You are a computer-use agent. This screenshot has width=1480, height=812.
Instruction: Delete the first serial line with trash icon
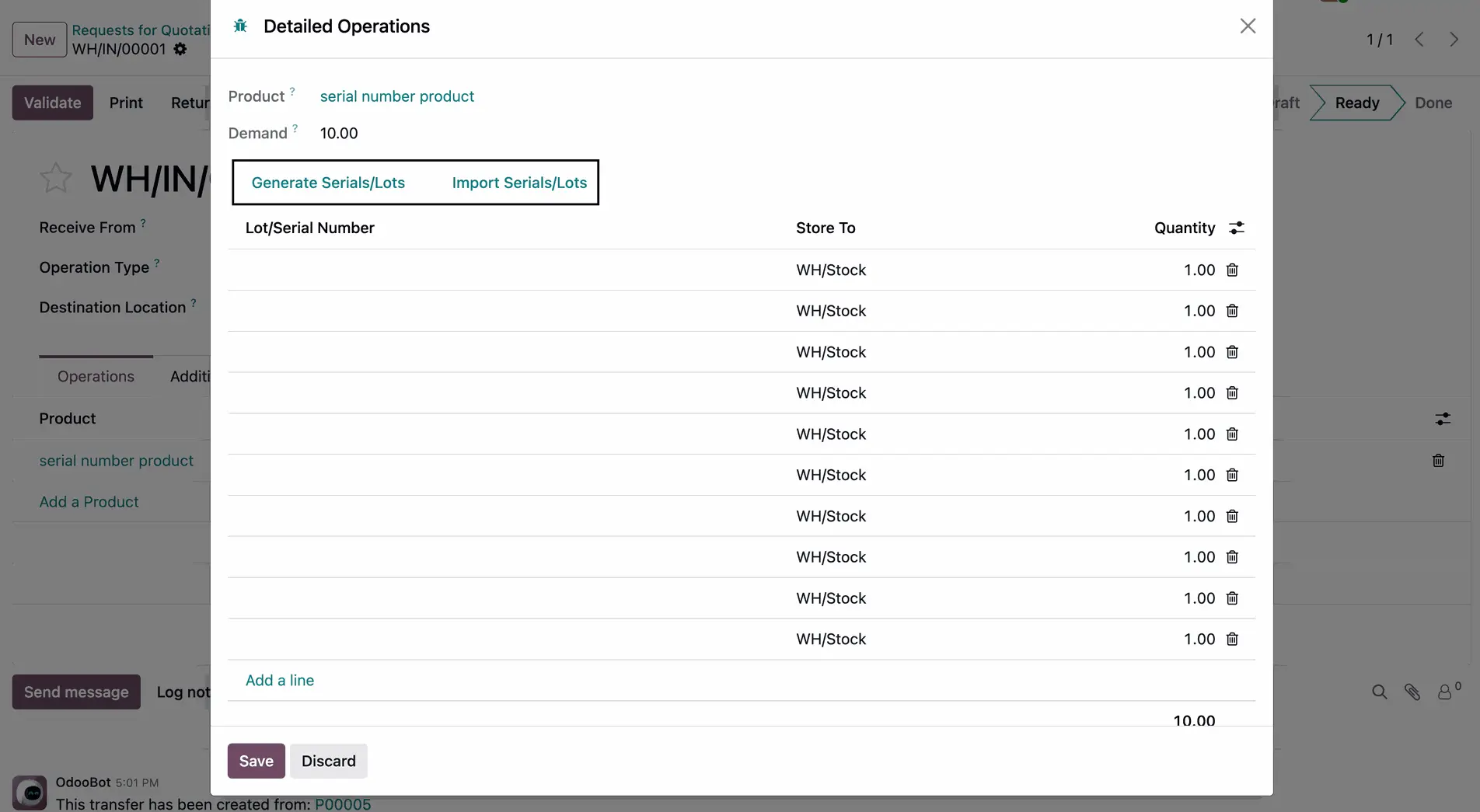[1232, 270]
